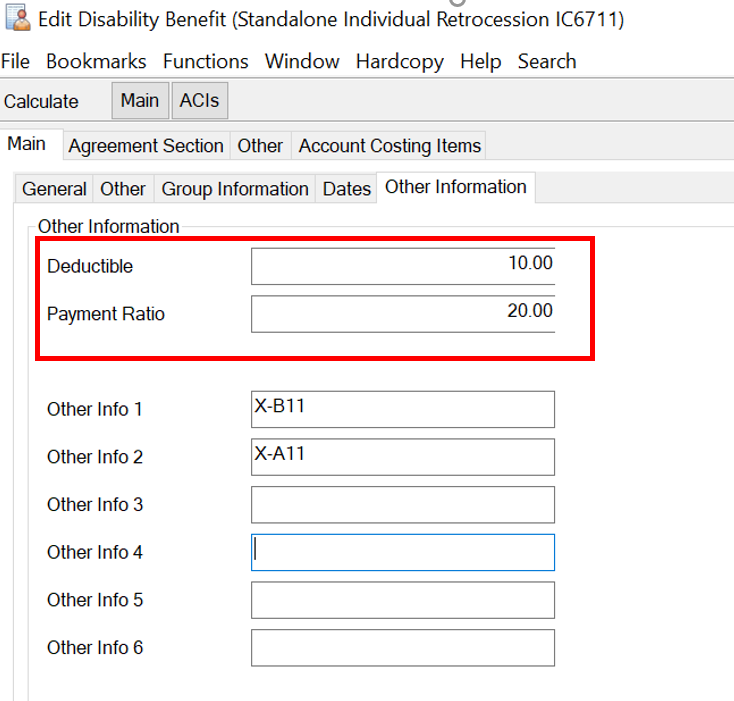
Task: Open the File menu
Action: click(15, 61)
